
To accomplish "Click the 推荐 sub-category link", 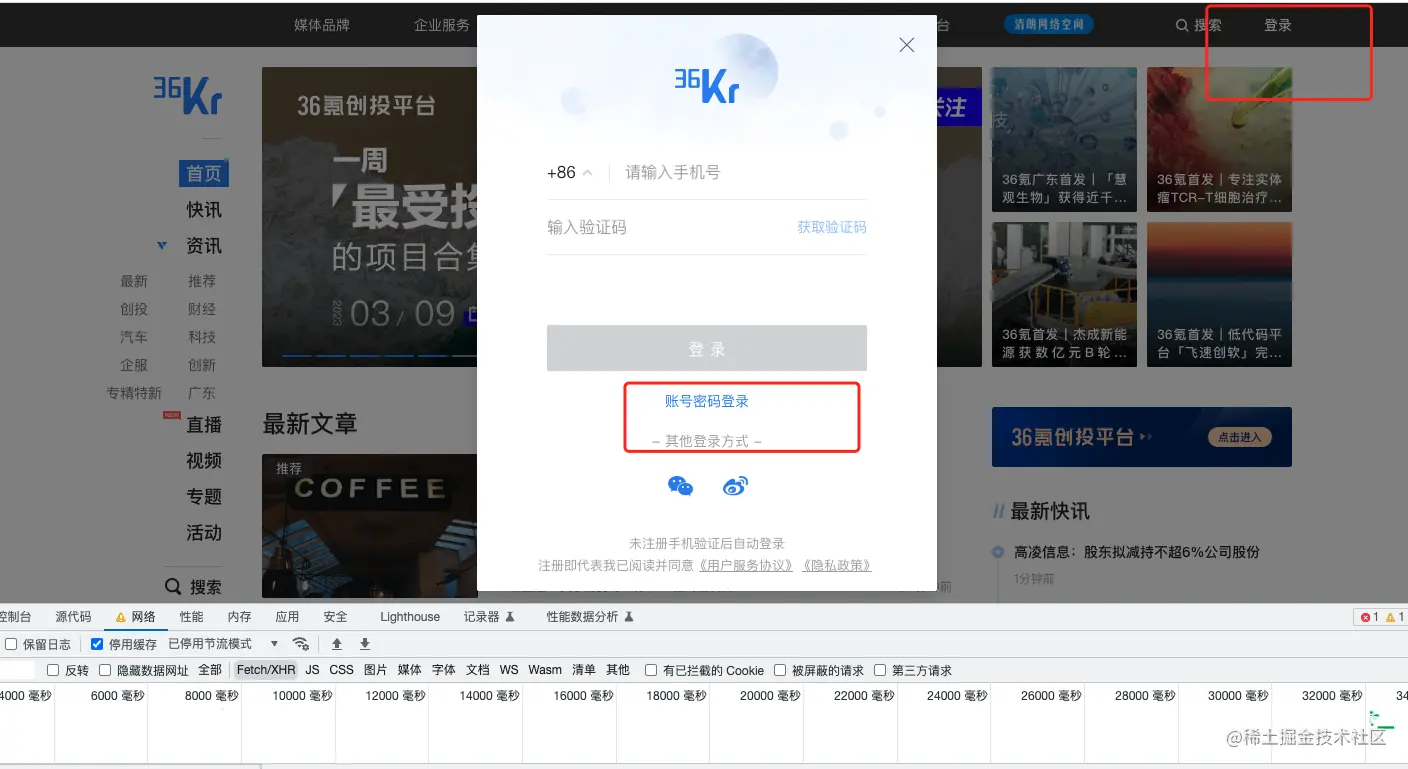I will pos(202,281).
